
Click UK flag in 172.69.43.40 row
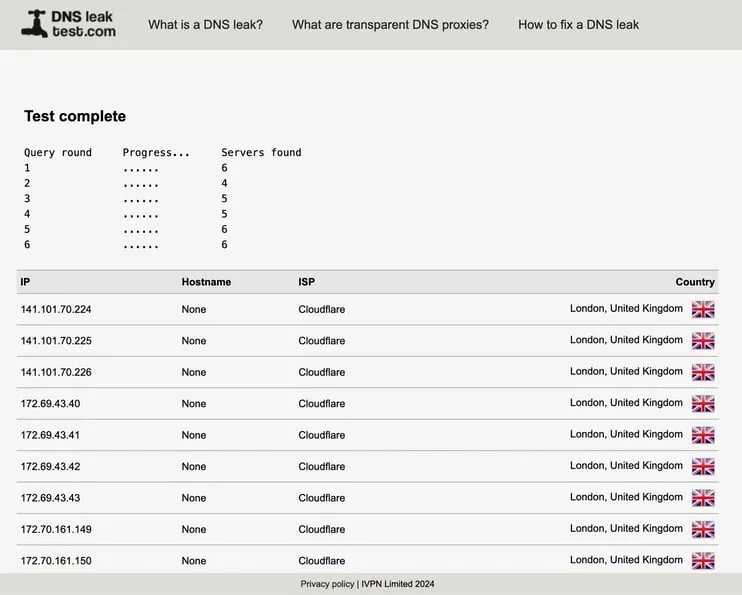click(703, 403)
